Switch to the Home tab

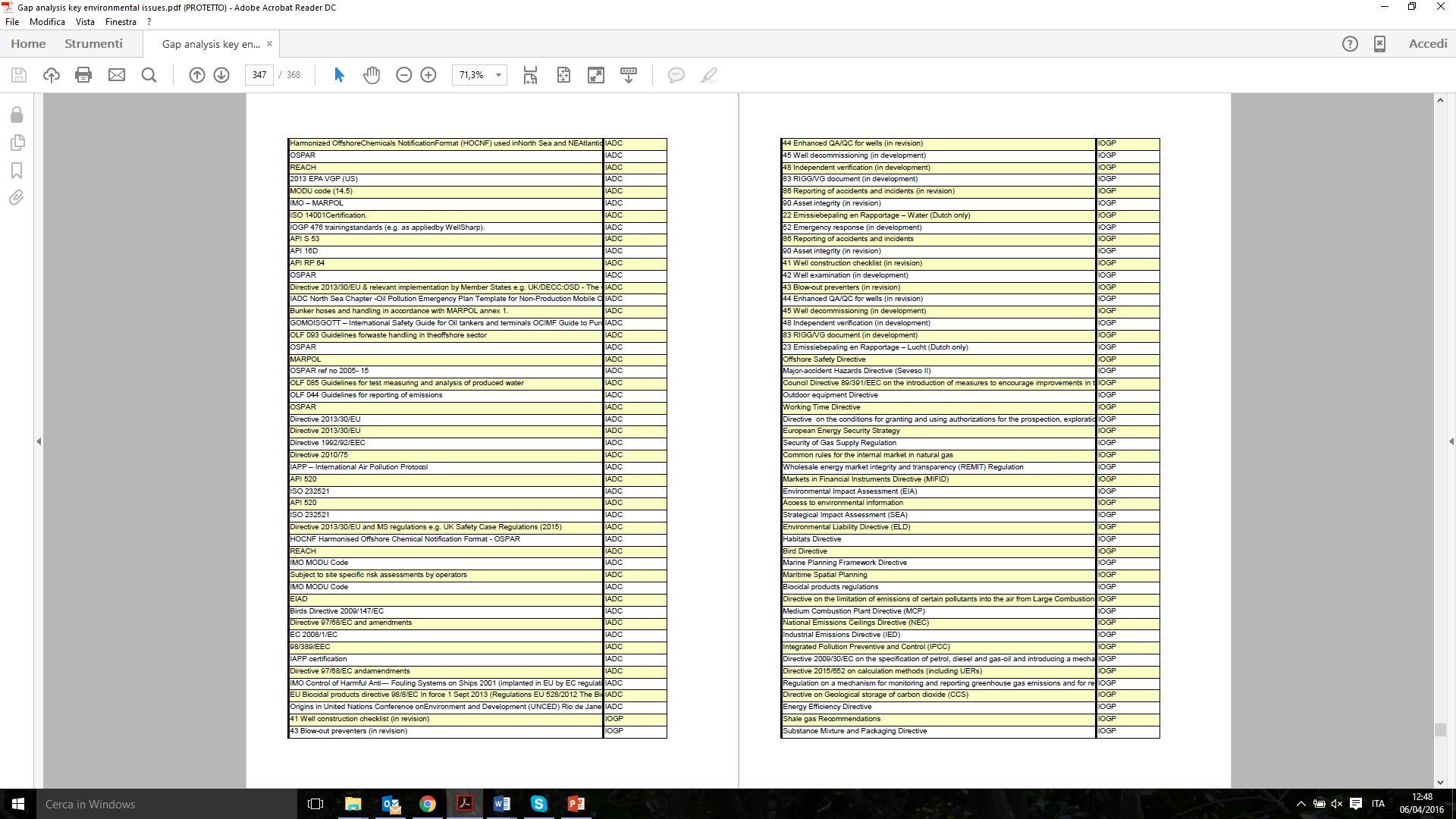[28, 44]
